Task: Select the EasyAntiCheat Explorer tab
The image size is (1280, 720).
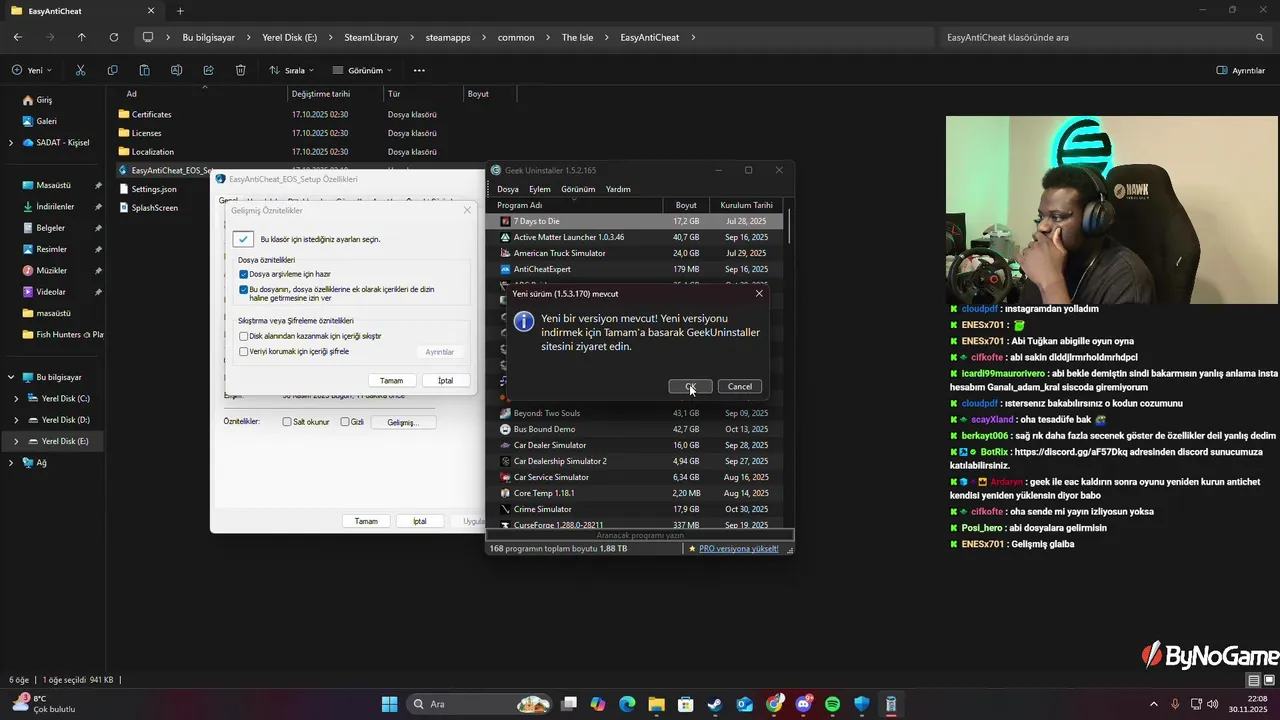Action: (82, 11)
